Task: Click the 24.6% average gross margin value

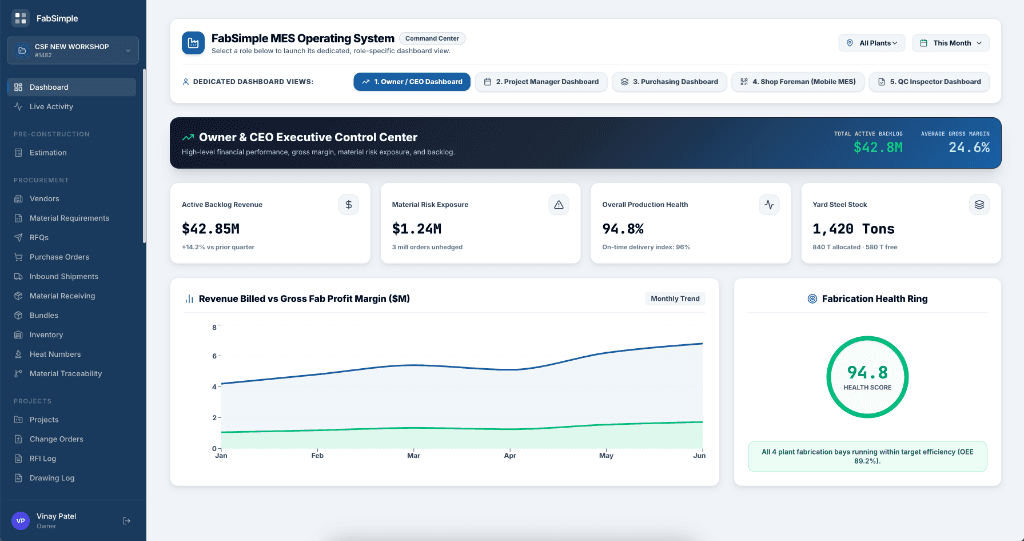Action: tap(969, 148)
